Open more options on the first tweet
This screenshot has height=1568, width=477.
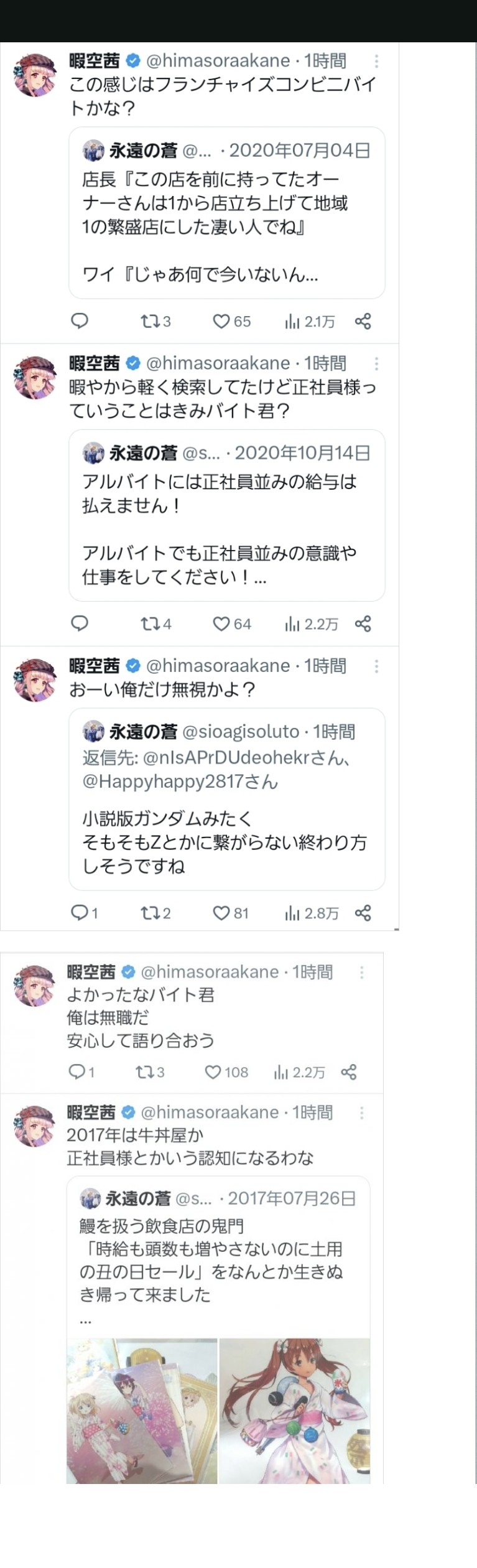point(376,61)
